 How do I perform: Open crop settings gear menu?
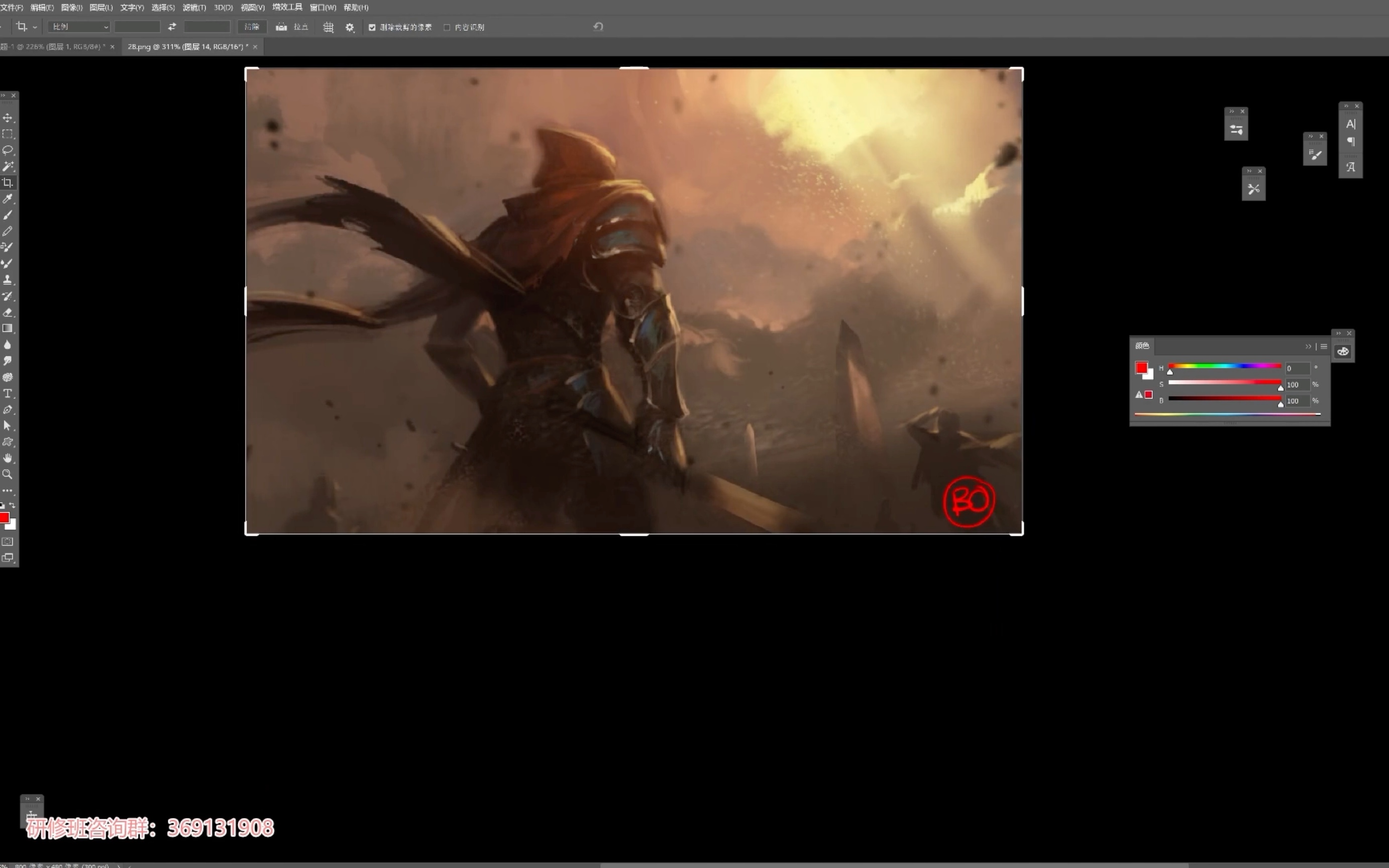click(350, 27)
